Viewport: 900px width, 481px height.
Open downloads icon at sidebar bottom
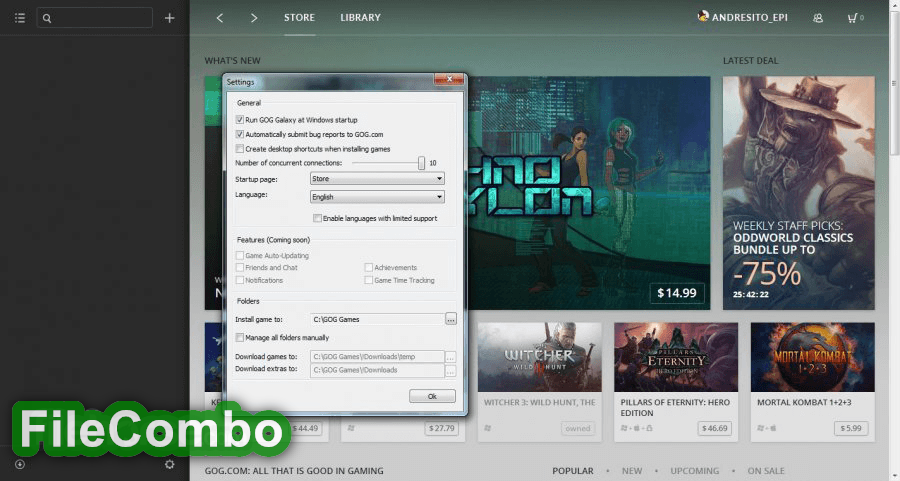(20, 464)
